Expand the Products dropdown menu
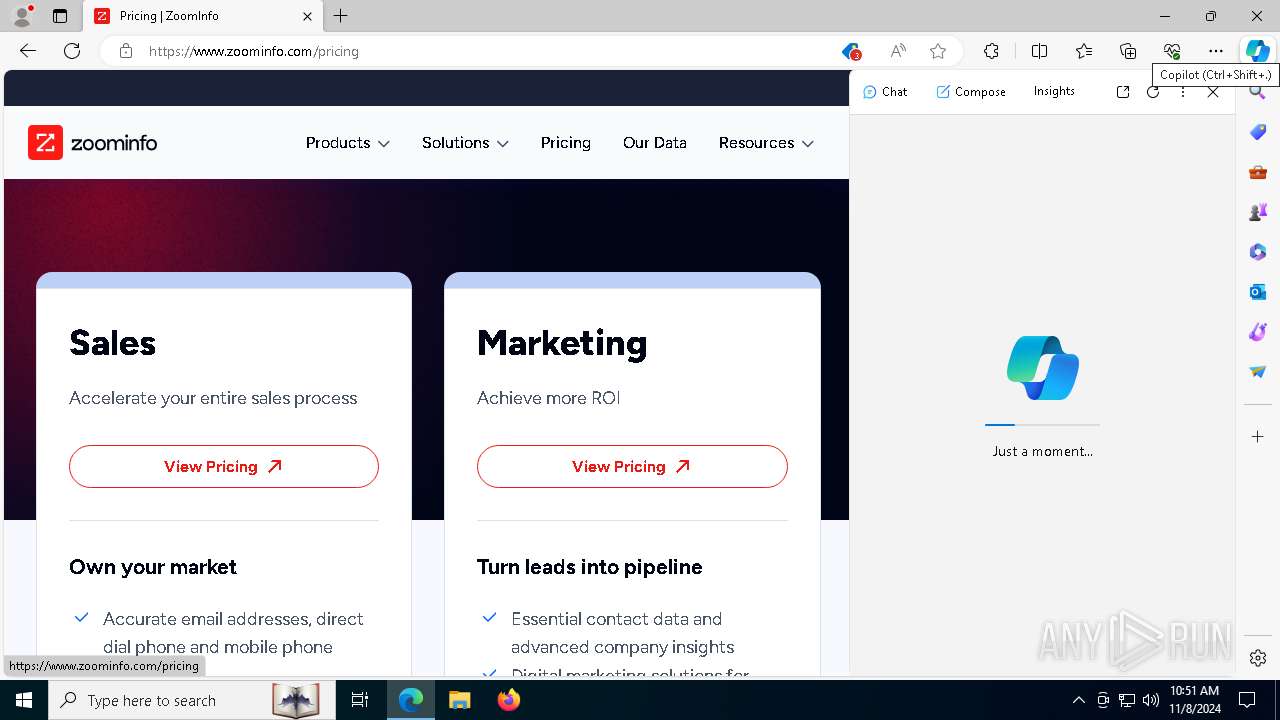The width and height of the screenshot is (1280, 720). [x=347, y=143]
